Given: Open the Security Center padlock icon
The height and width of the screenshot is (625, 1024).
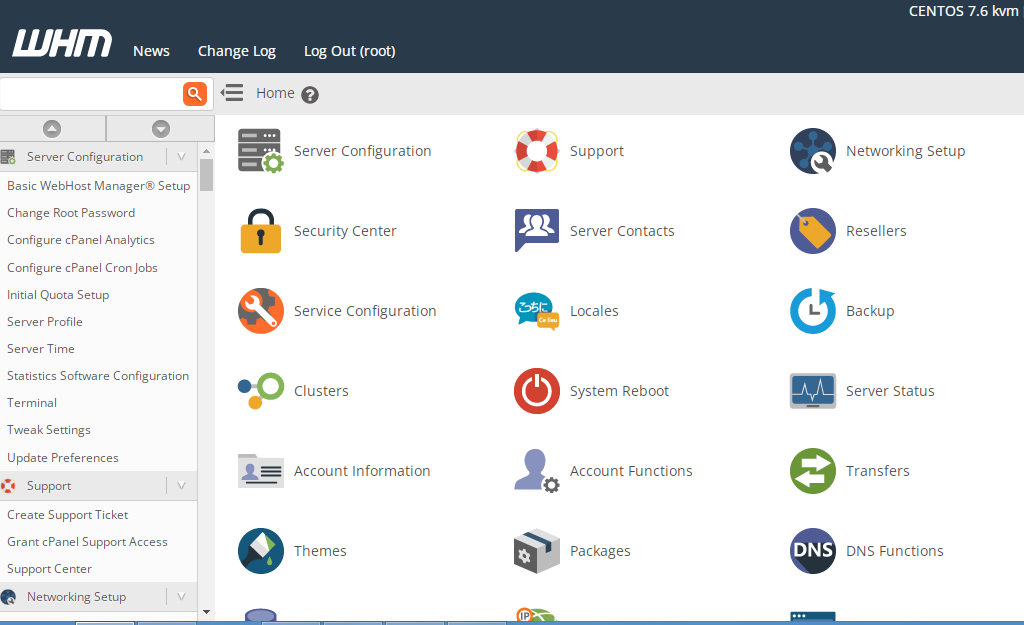Looking at the screenshot, I should (x=261, y=231).
